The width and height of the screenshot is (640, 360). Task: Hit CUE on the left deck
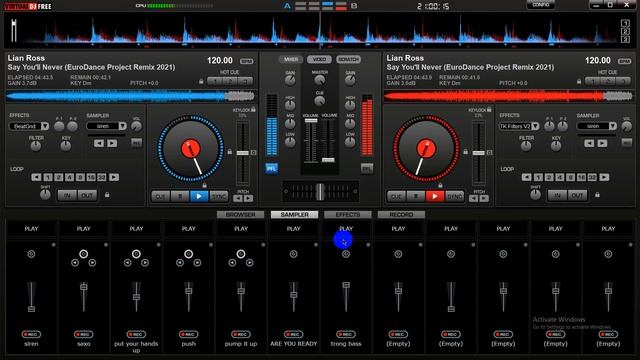[x=160, y=196]
